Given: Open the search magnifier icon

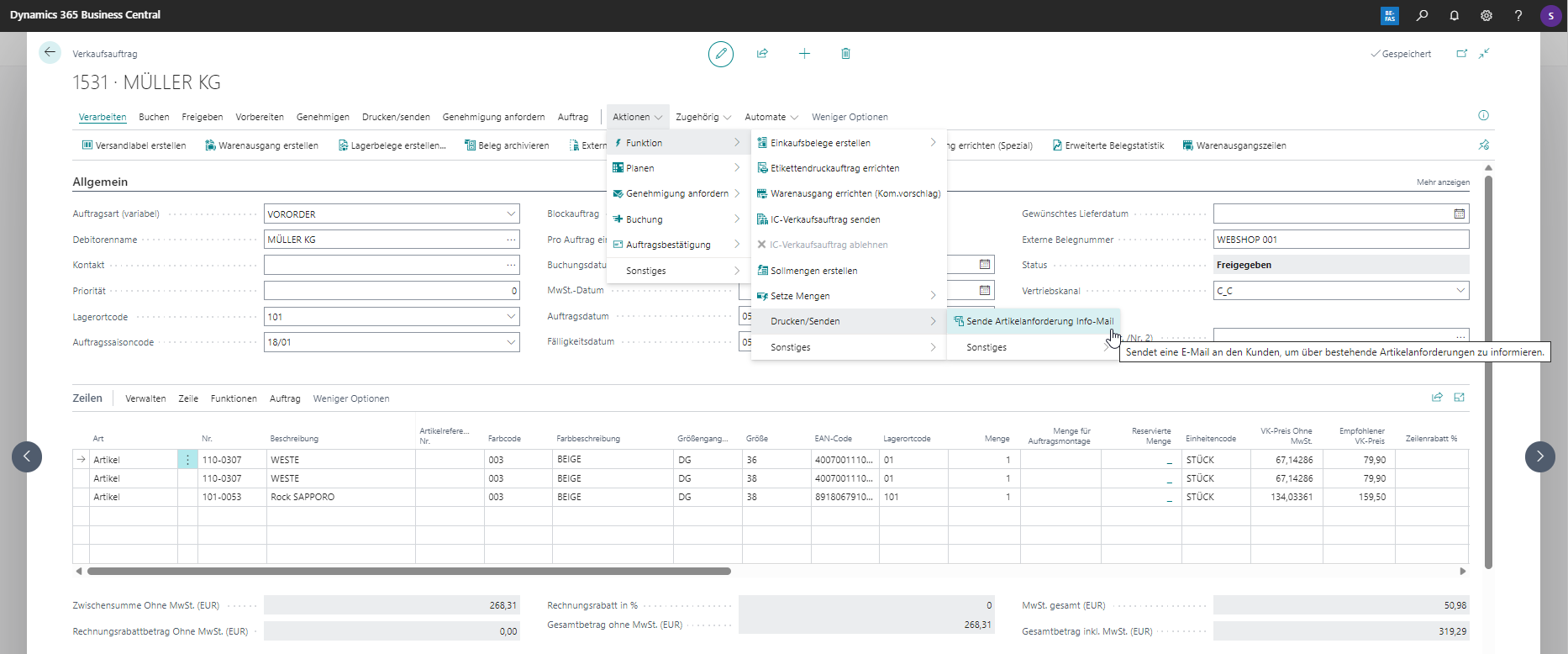Looking at the screenshot, I should (1422, 15).
